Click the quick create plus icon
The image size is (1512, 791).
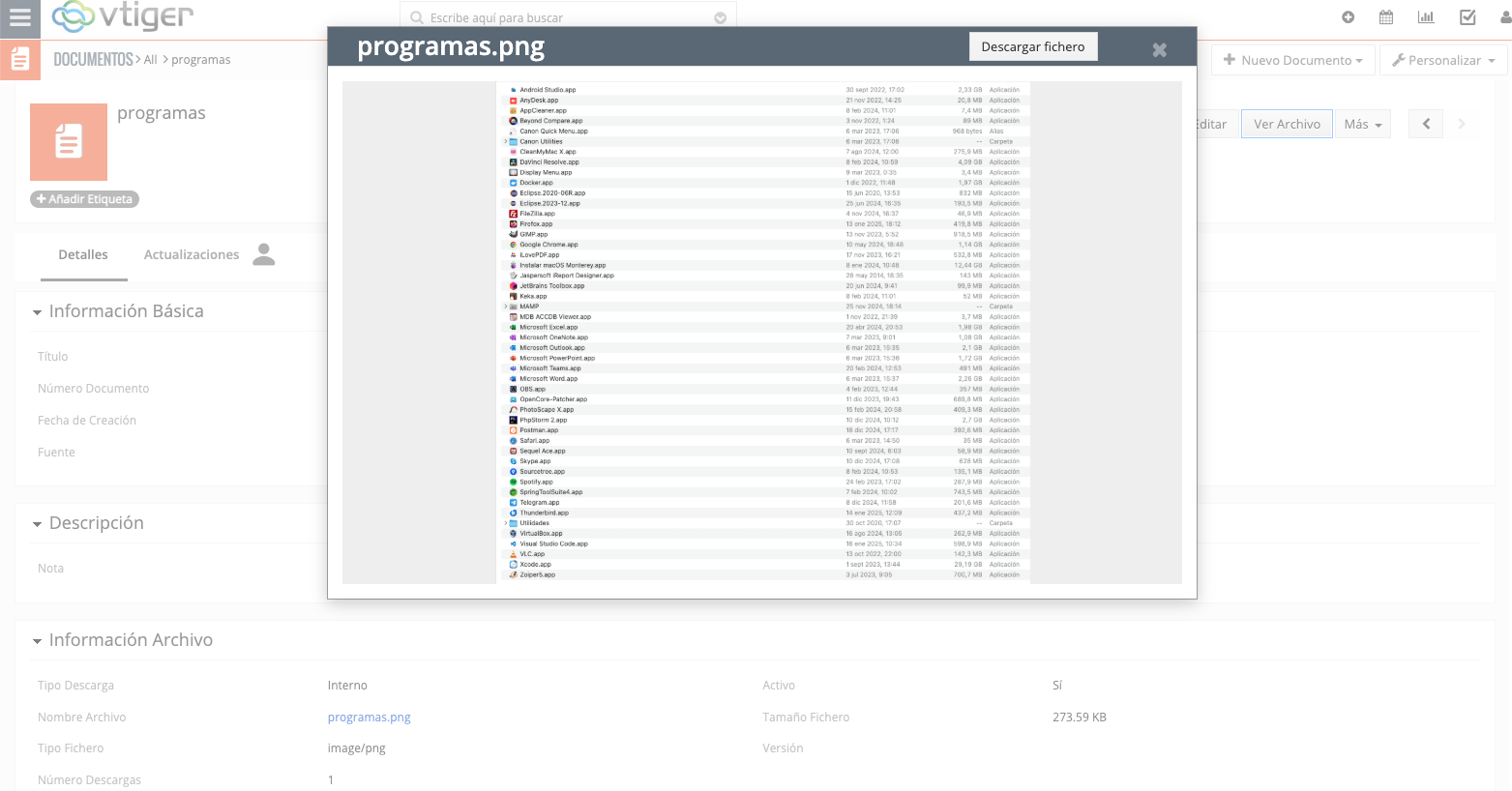(x=1348, y=17)
